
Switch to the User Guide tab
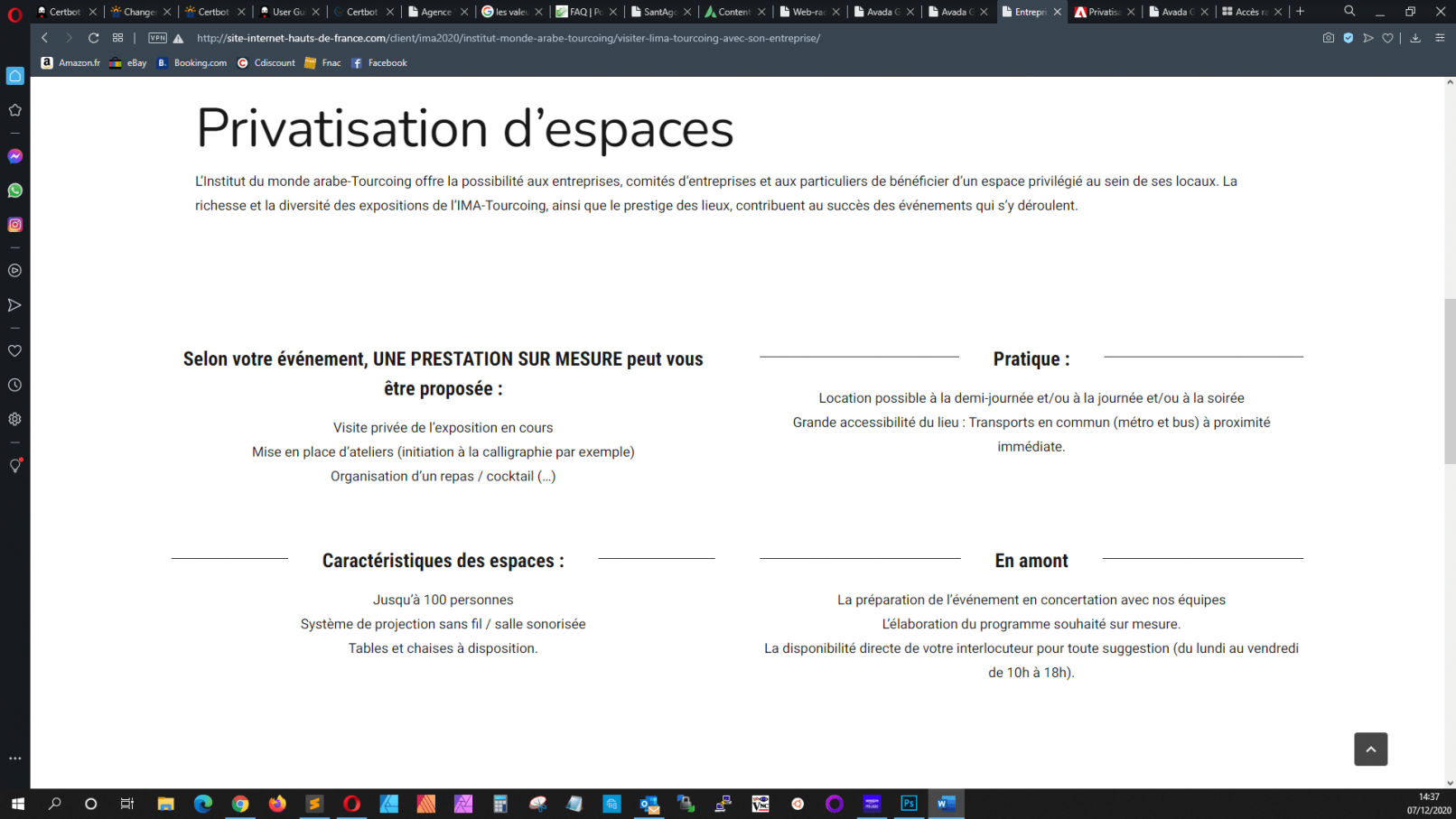[x=287, y=12]
